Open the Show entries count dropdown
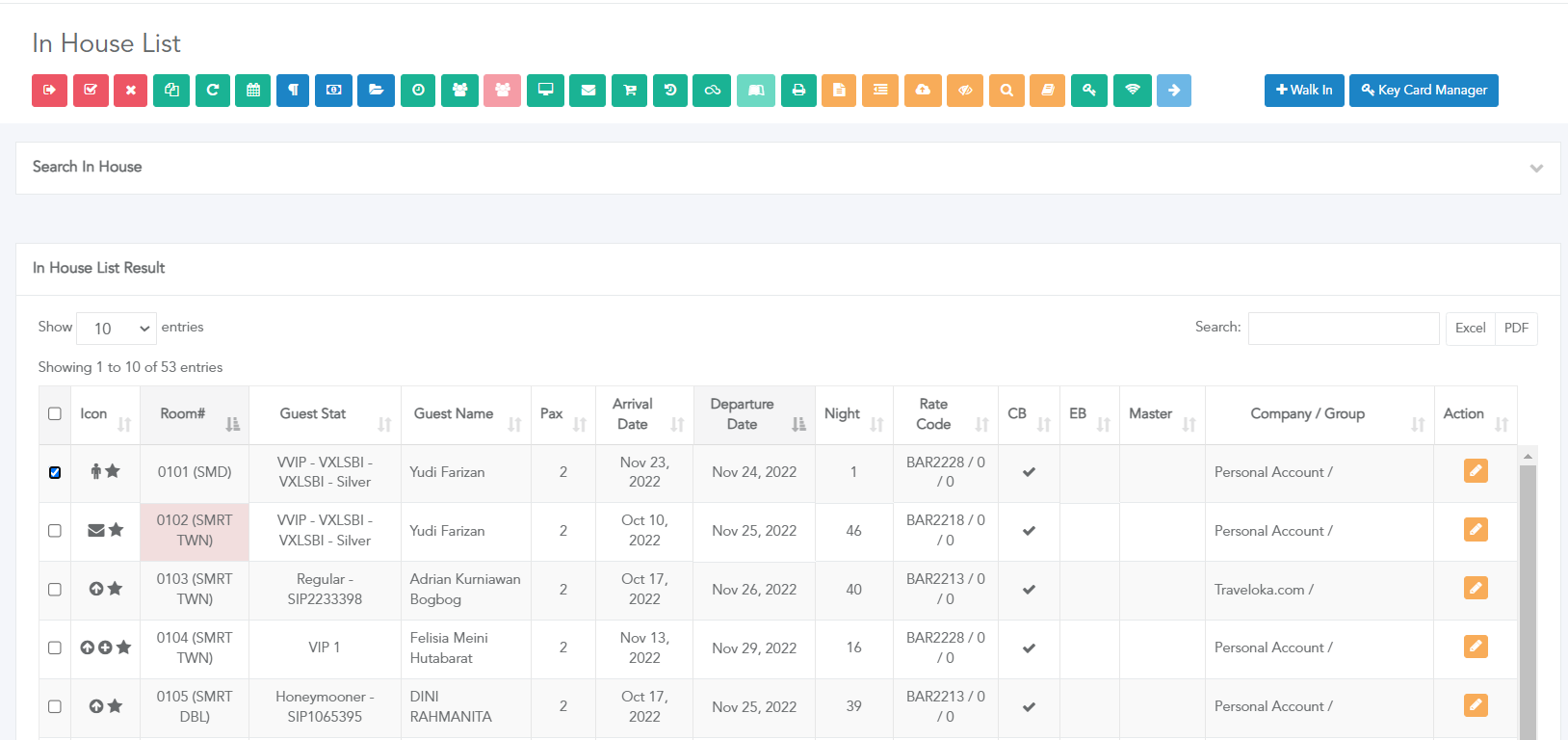This screenshot has width=1568, height=740. click(x=117, y=329)
